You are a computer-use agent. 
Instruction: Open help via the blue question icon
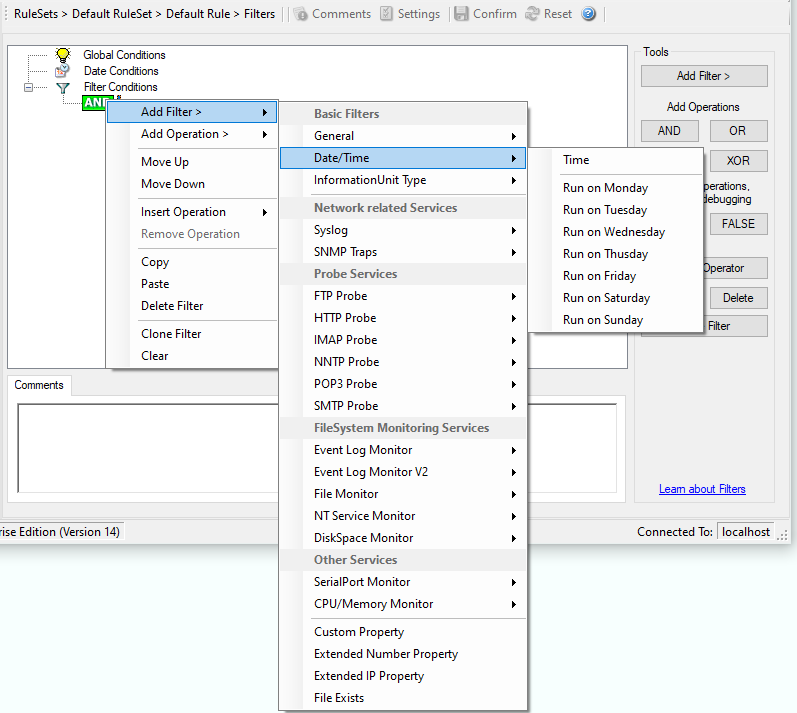coord(589,14)
